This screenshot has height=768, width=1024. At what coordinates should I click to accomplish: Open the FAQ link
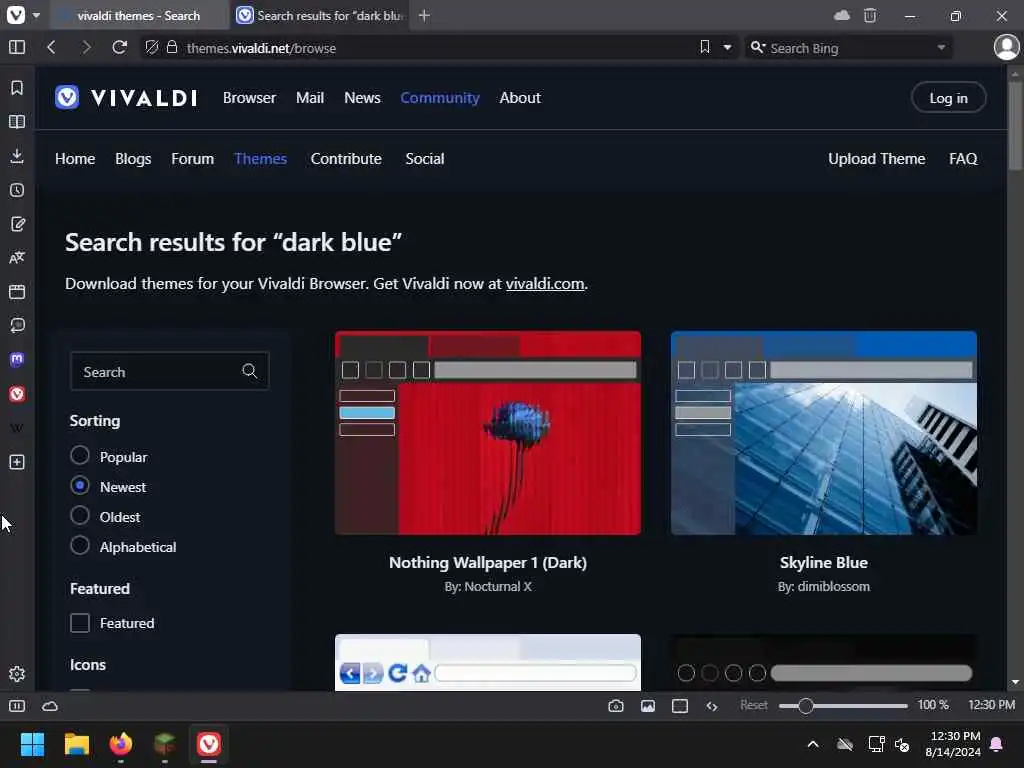point(963,159)
